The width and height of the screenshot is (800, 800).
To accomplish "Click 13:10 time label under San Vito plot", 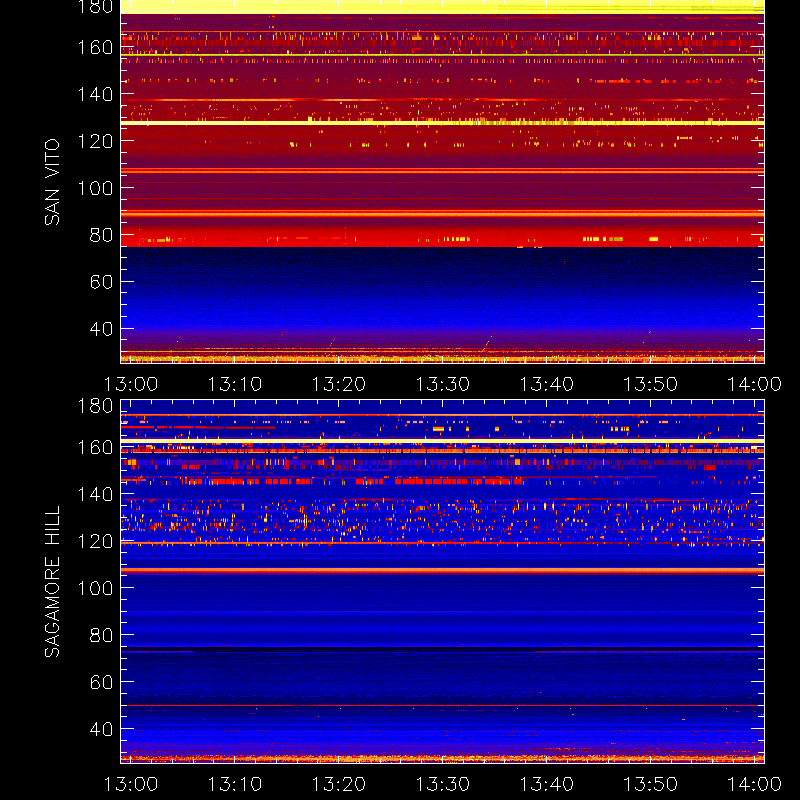I will point(235,384).
